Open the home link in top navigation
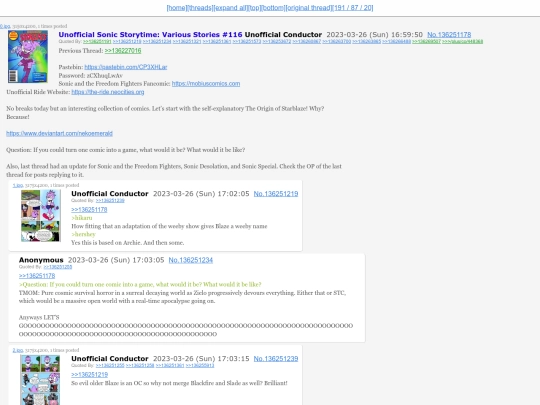The width and height of the screenshot is (540, 405). pos(177,8)
